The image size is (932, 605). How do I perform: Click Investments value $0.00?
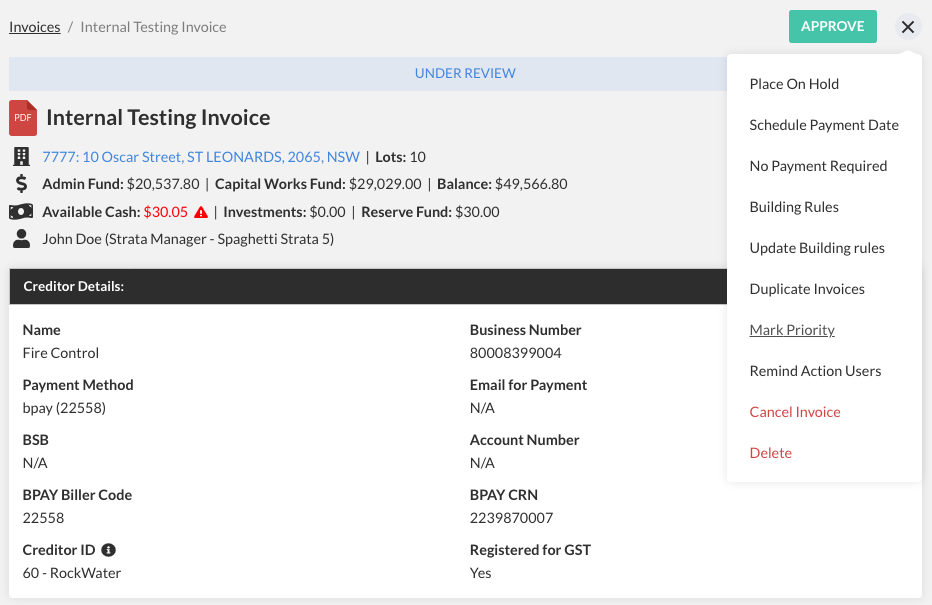(328, 212)
